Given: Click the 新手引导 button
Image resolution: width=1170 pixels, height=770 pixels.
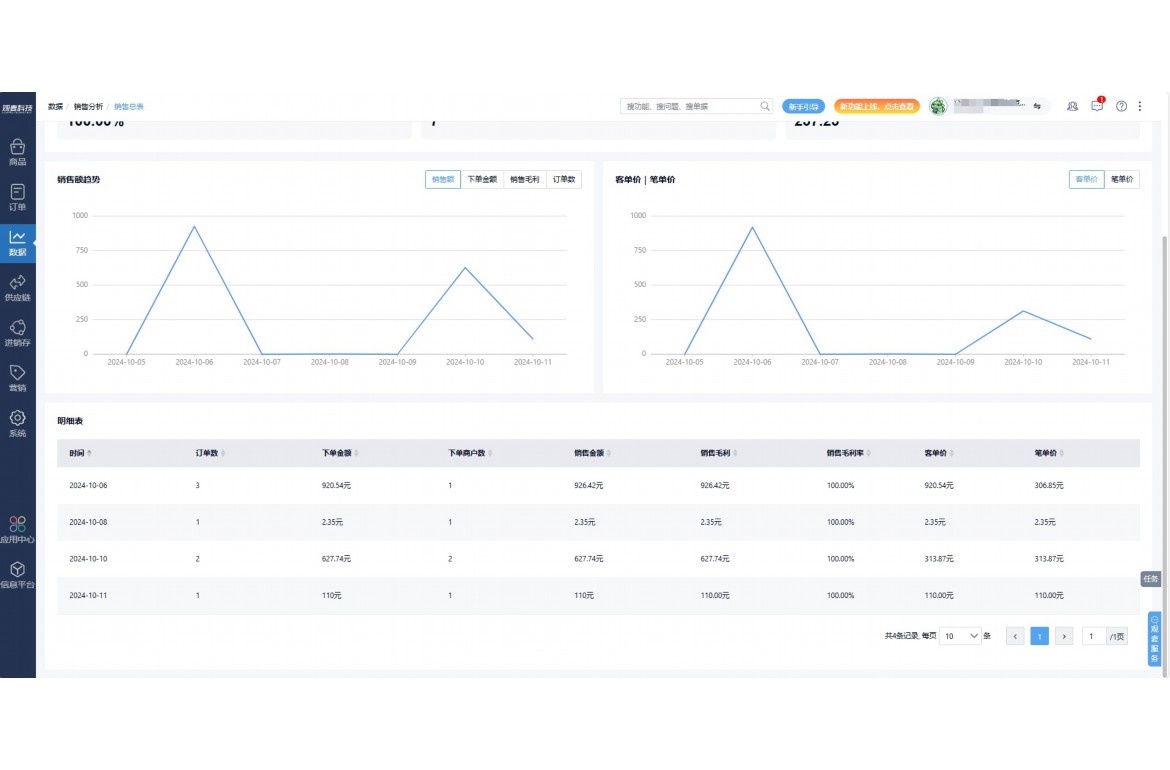Looking at the screenshot, I should pyautogui.click(x=803, y=106).
